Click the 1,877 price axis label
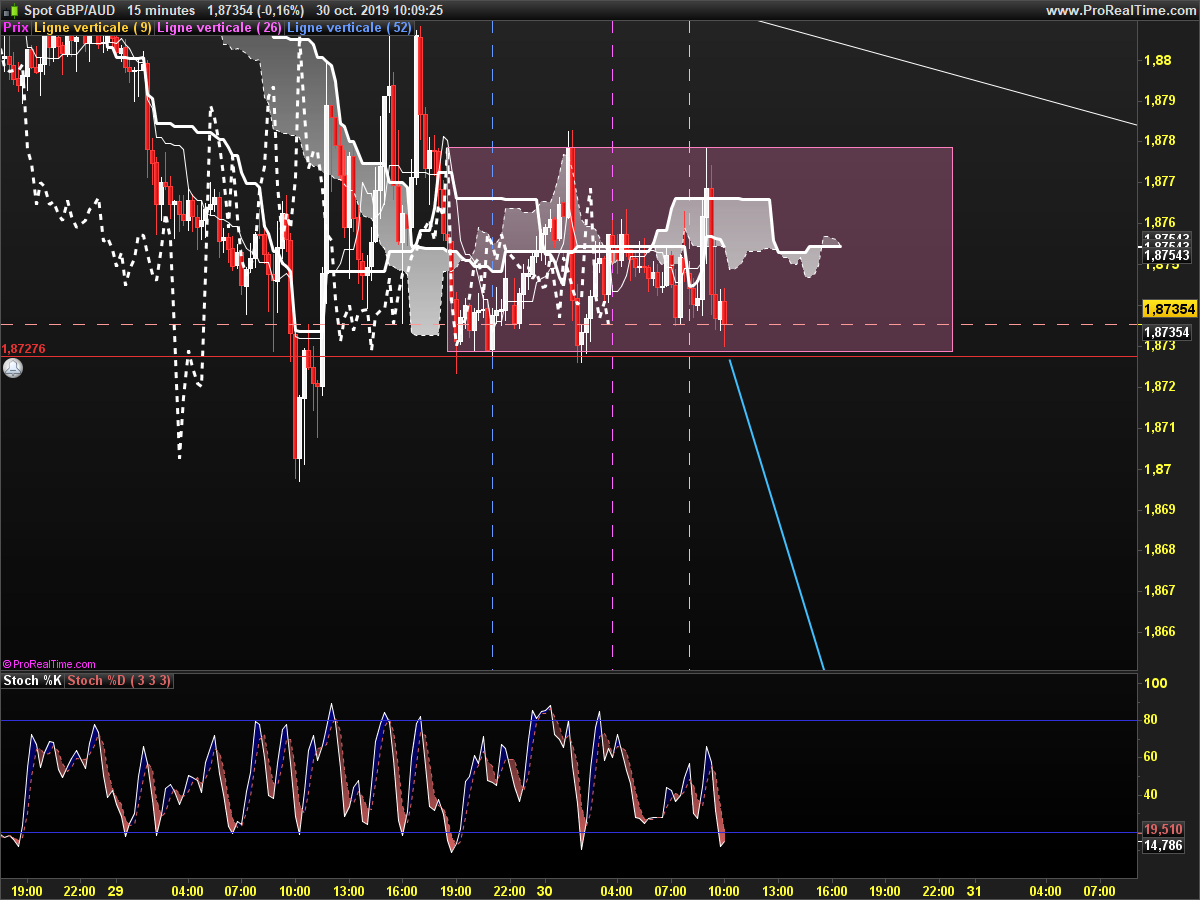 pyautogui.click(x=1159, y=182)
